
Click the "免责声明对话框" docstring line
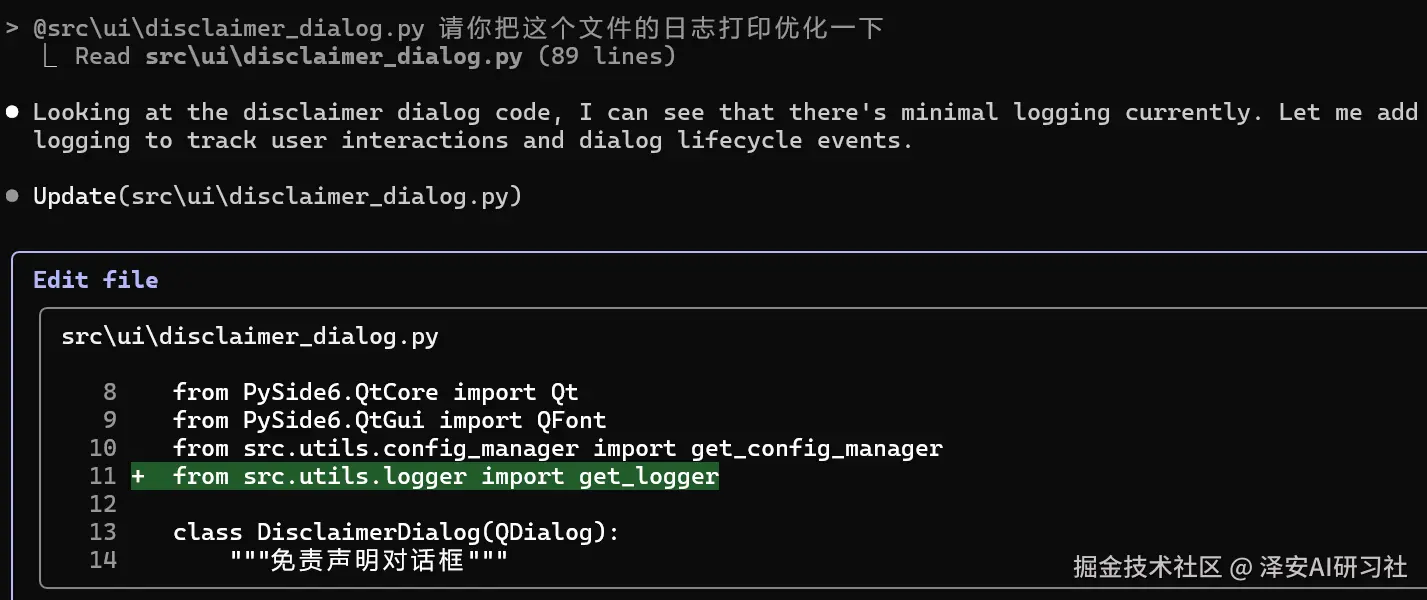click(369, 560)
